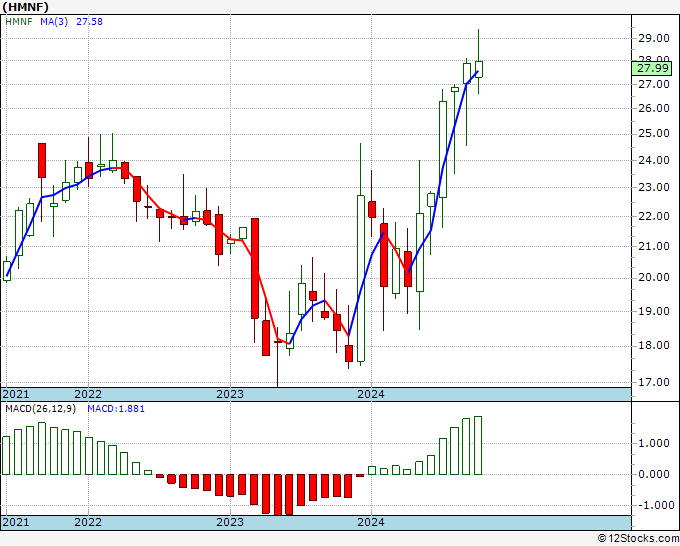Viewport: 680px width, 546px height.
Task: Click the first green MACD bar at 2021
Action: click(6, 455)
